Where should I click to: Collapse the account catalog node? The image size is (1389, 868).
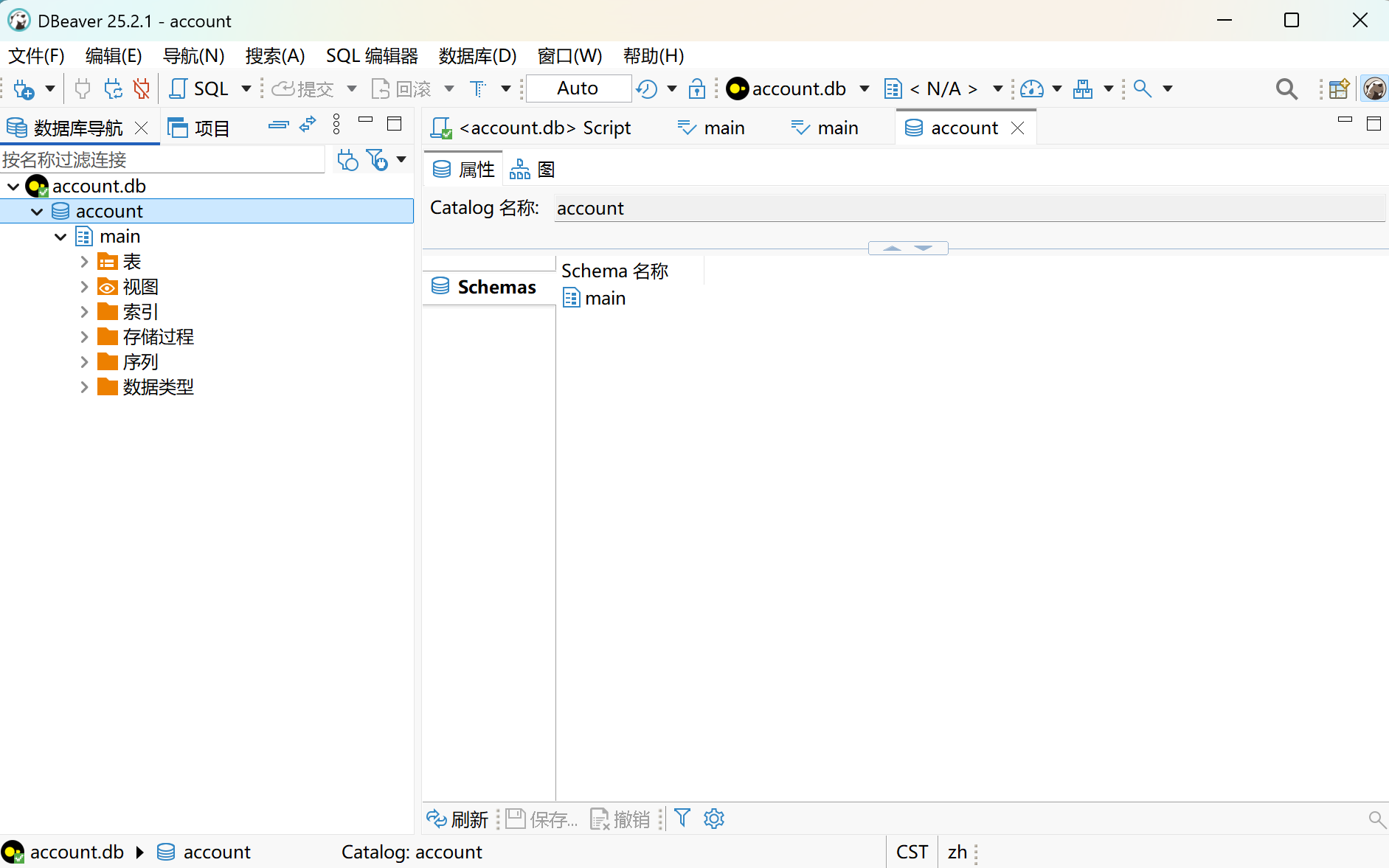(x=37, y=212)
